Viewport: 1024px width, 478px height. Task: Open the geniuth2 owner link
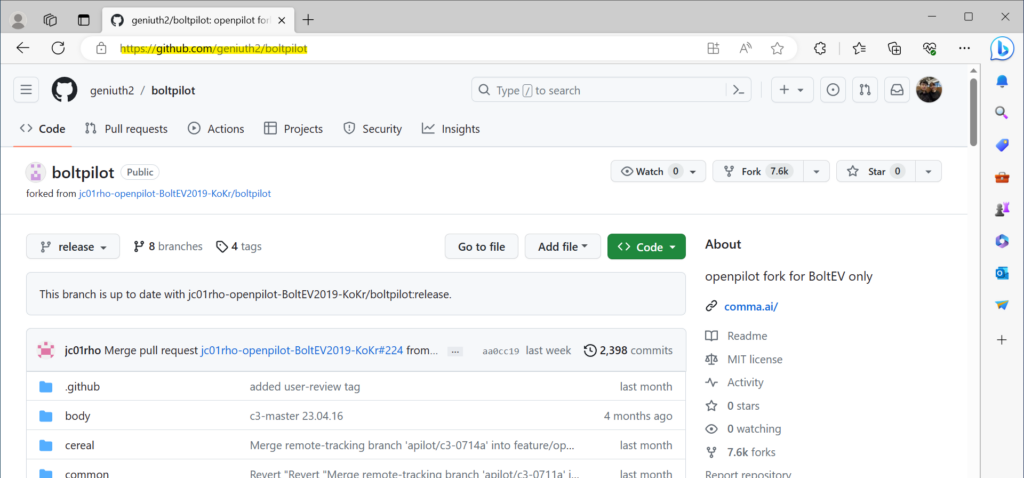112,91
